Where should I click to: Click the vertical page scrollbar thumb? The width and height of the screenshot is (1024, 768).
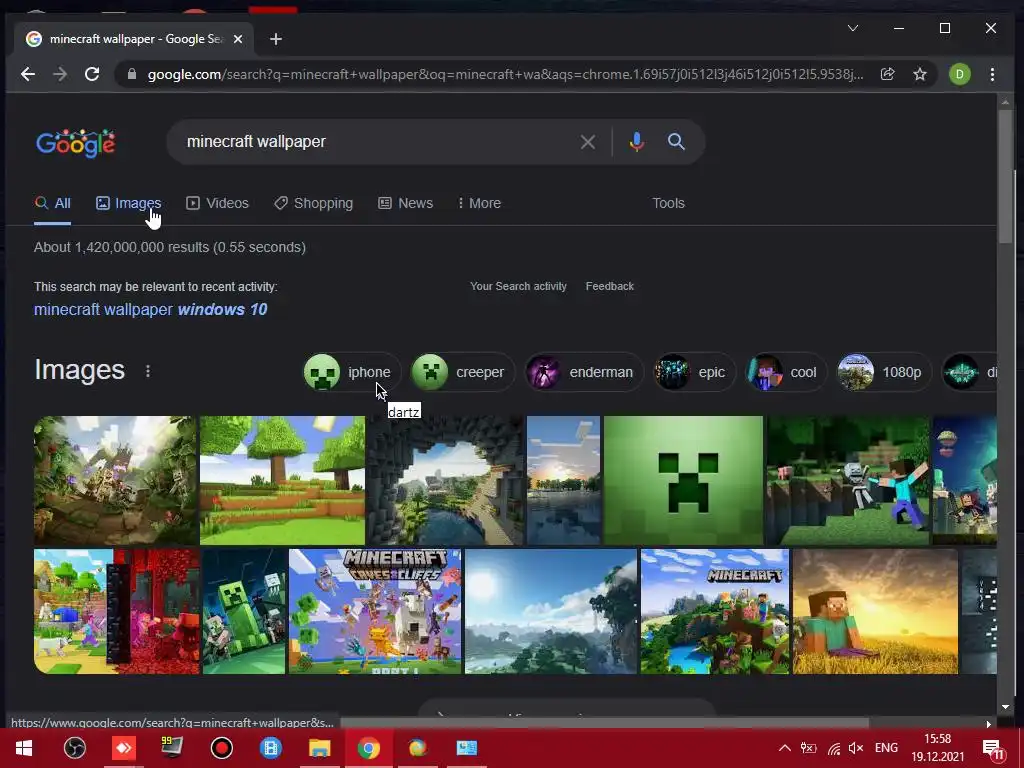(1005, 176)
